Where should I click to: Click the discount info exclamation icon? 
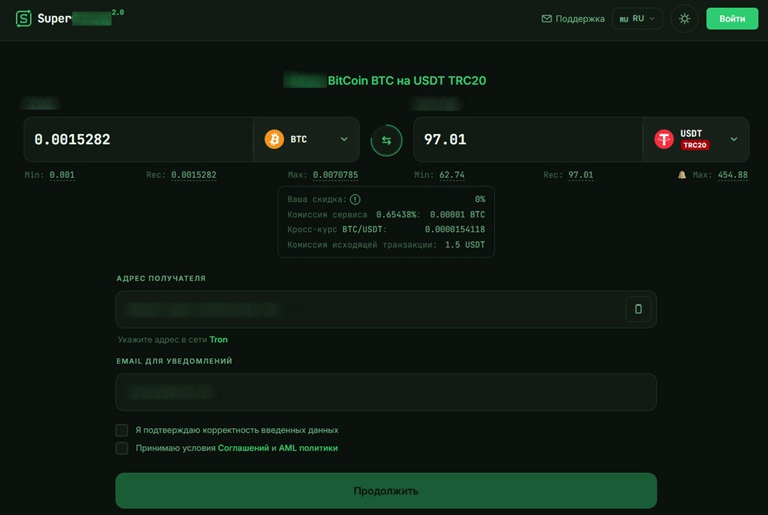(355, 199)
